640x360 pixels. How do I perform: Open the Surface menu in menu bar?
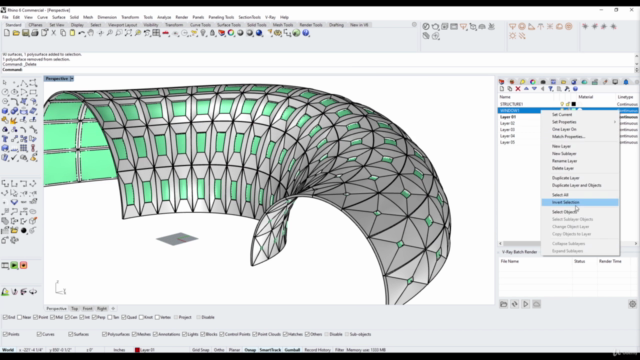tap(59, 18)
